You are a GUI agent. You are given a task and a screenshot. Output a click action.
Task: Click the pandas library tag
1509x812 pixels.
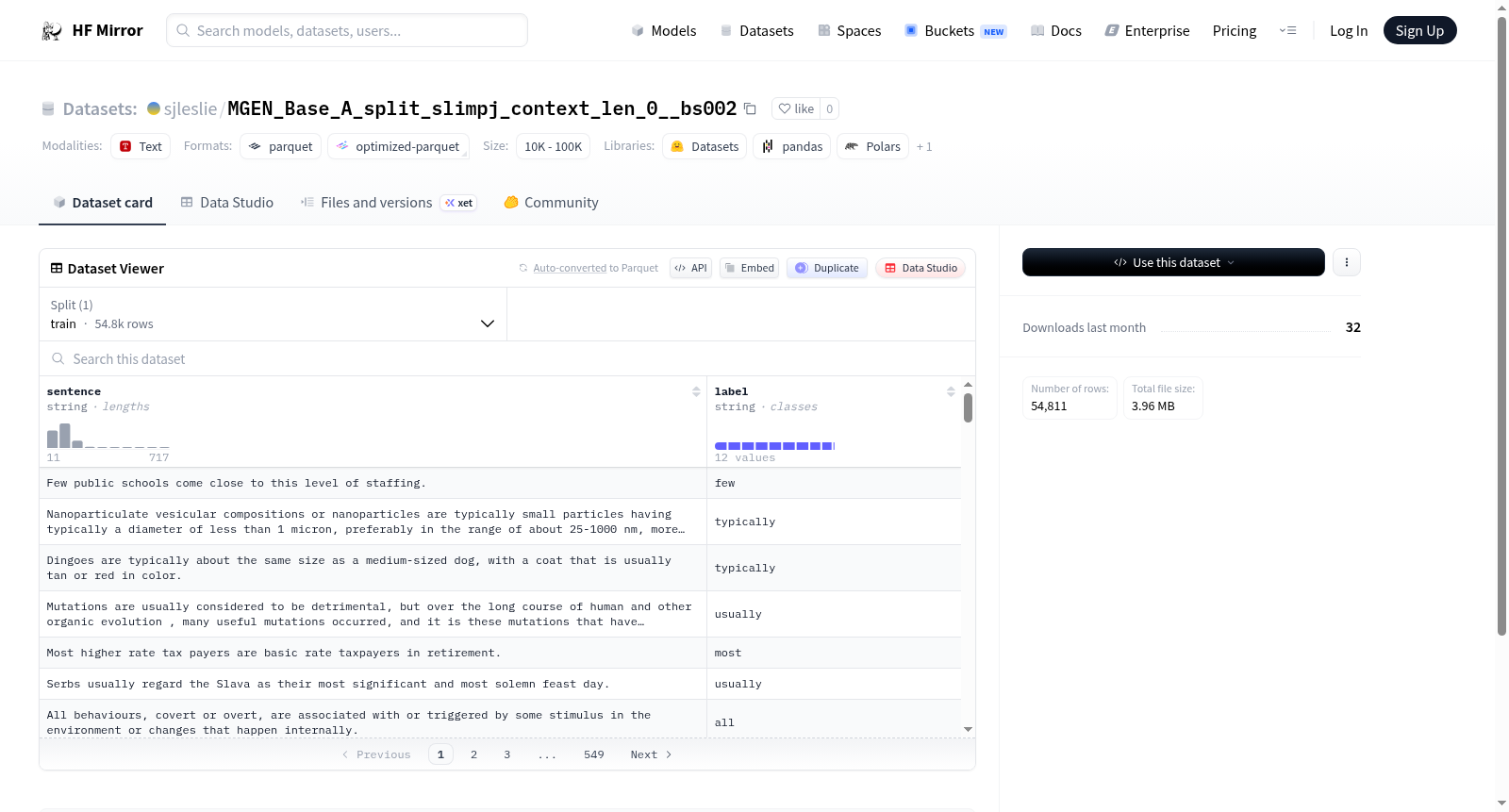(x=792, y=146)
